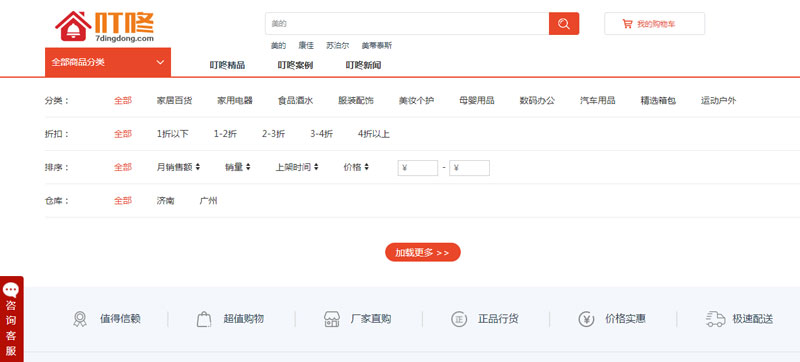Choose the 2-3折 discount filter
This screenshot has width=800, height=362.
(x=273, y=134)
